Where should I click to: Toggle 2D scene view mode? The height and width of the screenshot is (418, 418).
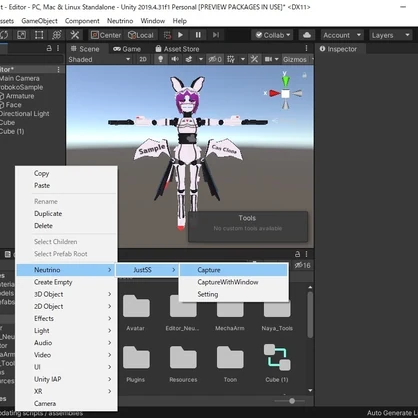pos(143,59)
